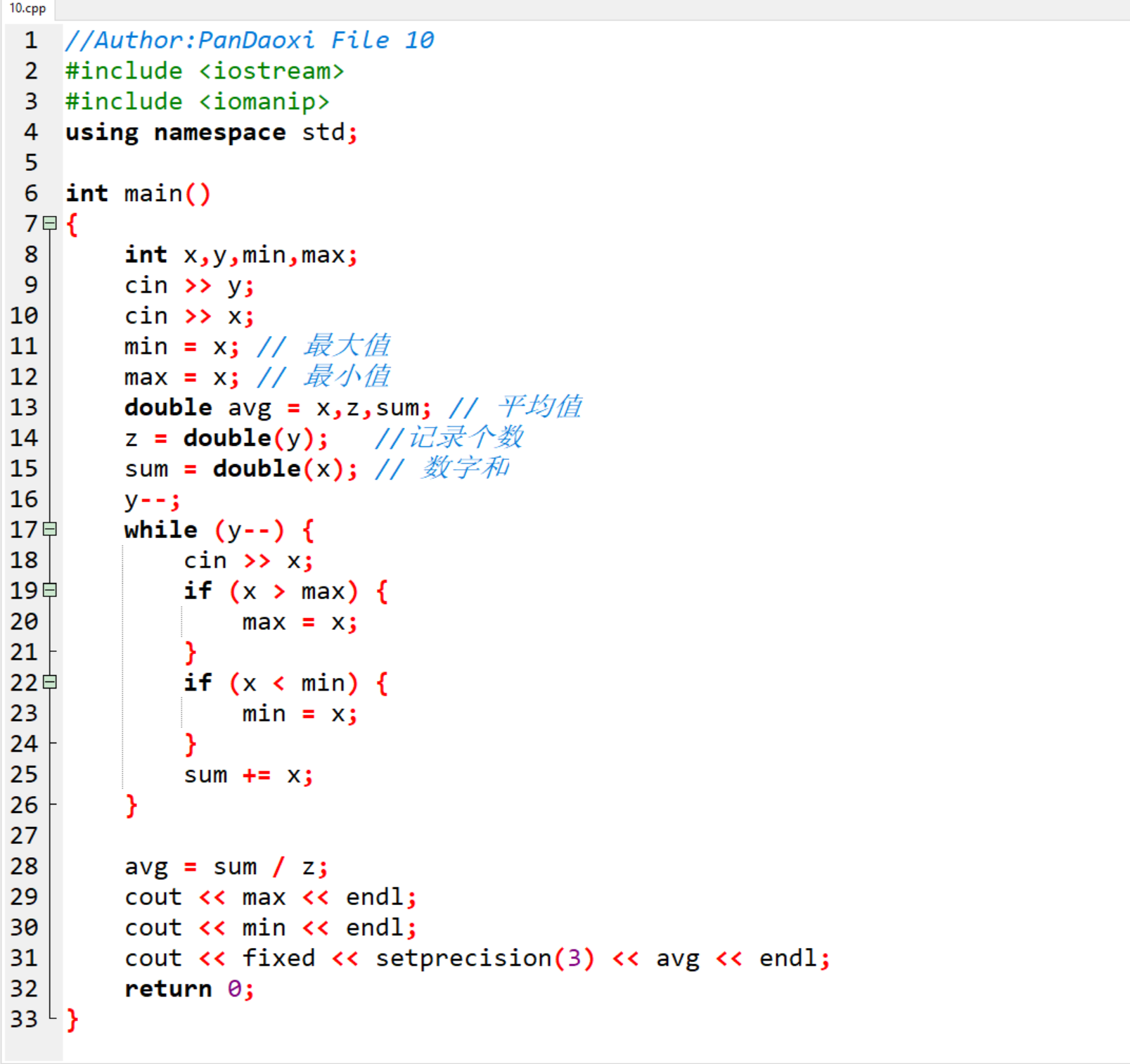Viewport: 1130px width, 1064px height.
Task: Select the 10.cpp file tab
Action: pos(27,8)
